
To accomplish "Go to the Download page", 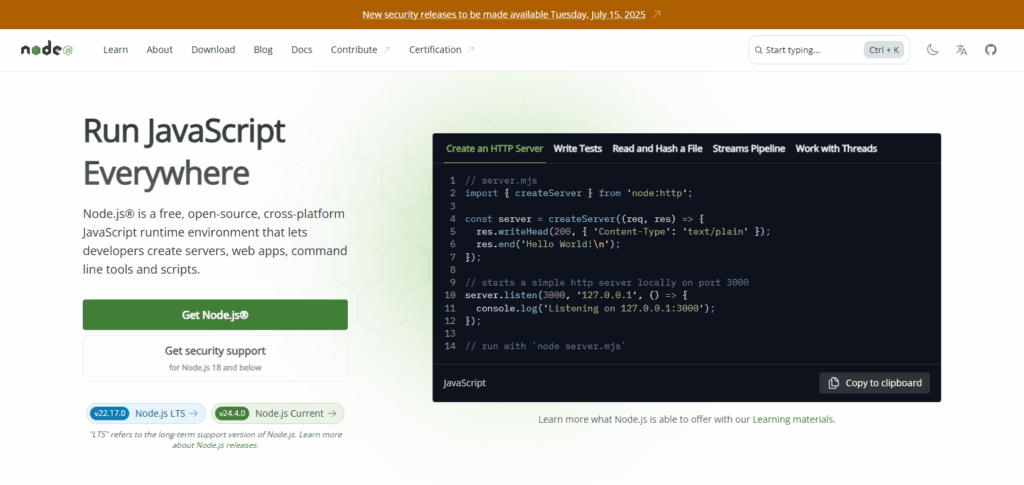I will pos(213,50).
